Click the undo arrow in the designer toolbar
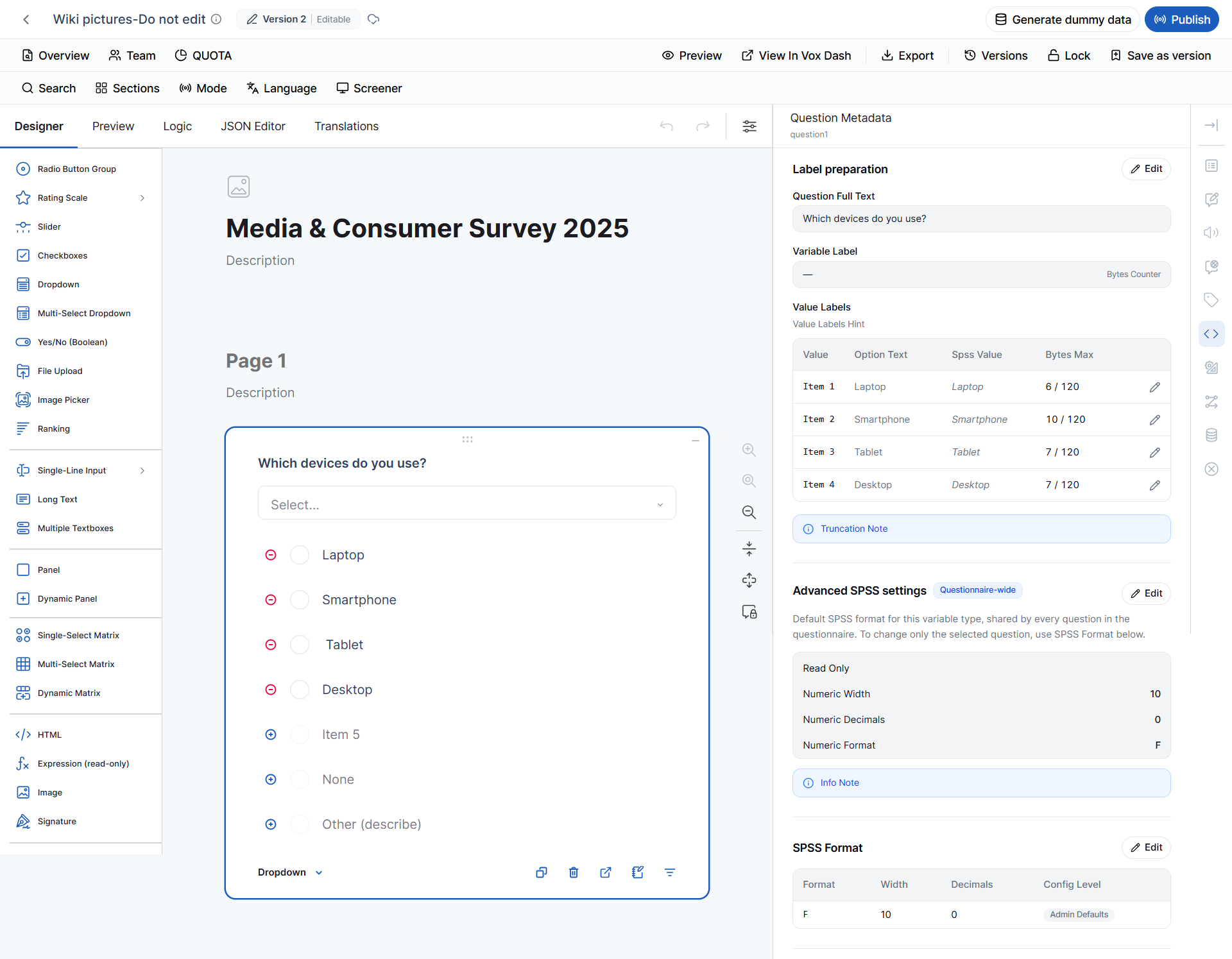The image size is (1232, 959). 667,126
